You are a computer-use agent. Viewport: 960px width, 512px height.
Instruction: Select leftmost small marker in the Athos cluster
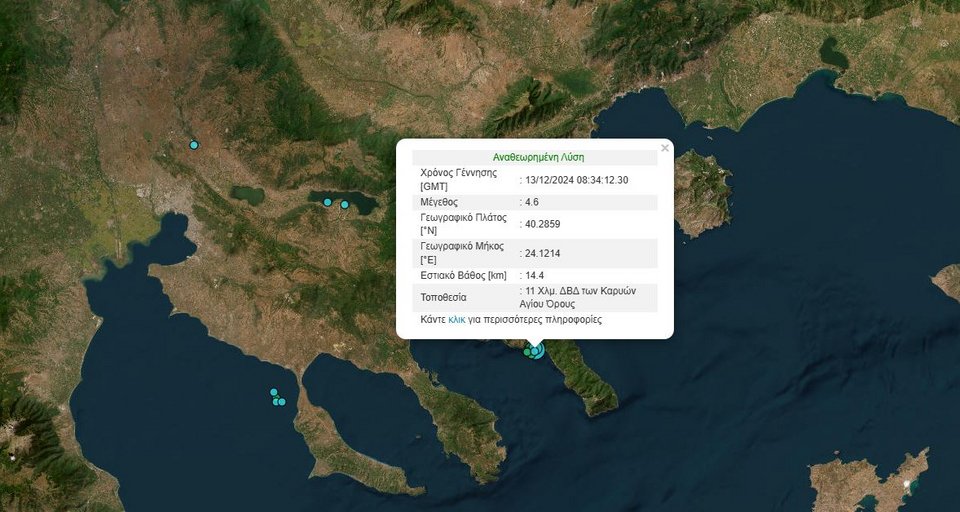tap(527, 352)
